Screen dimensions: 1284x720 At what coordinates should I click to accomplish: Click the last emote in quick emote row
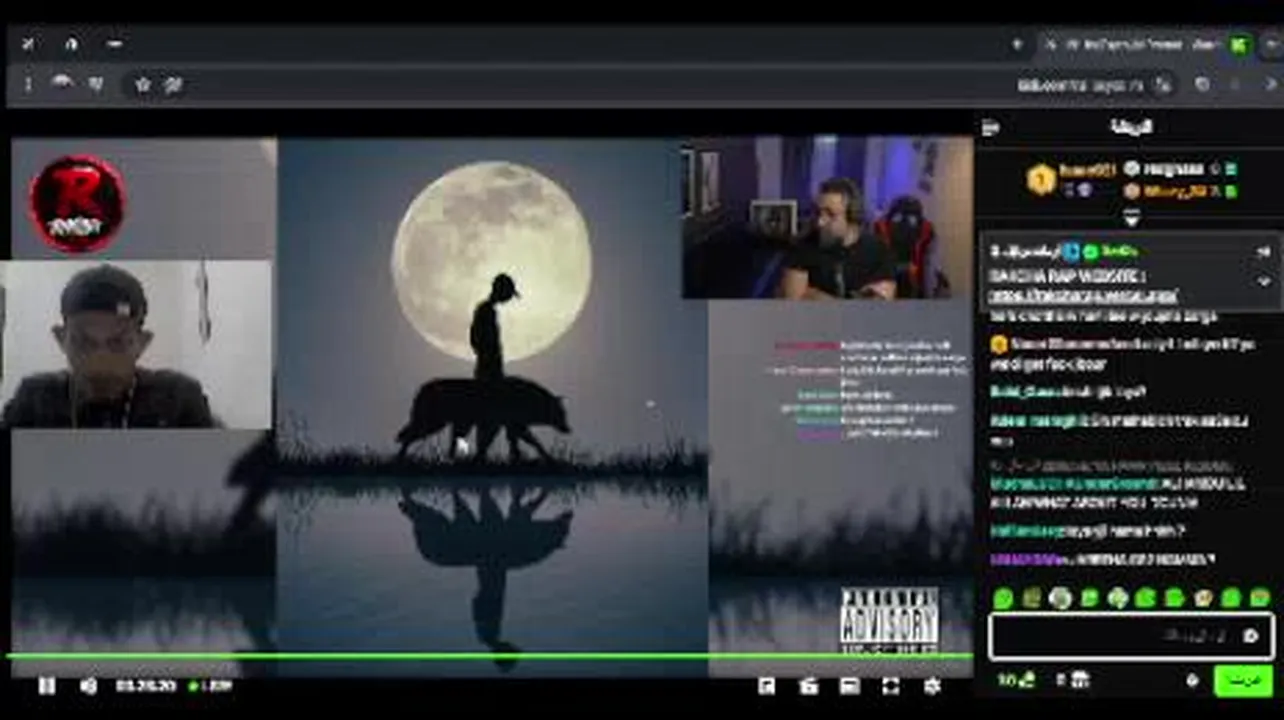point(1259,598)
